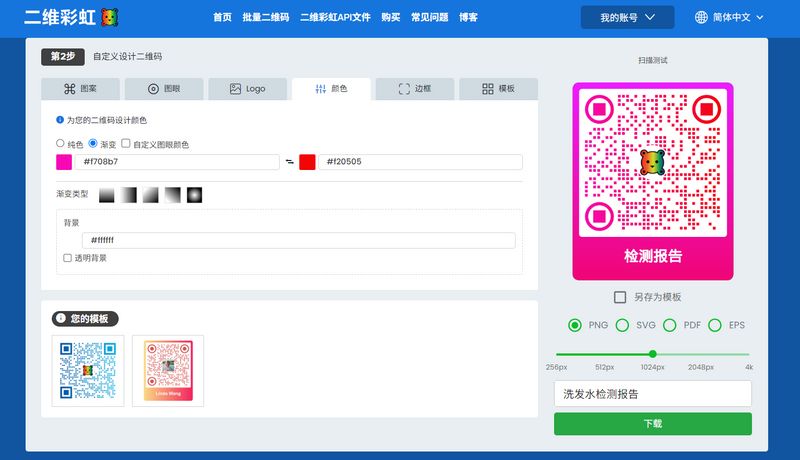Screen dimensions: 800x460
Task: Check the 另存为模板 checkbox
Action: (620, 297)
